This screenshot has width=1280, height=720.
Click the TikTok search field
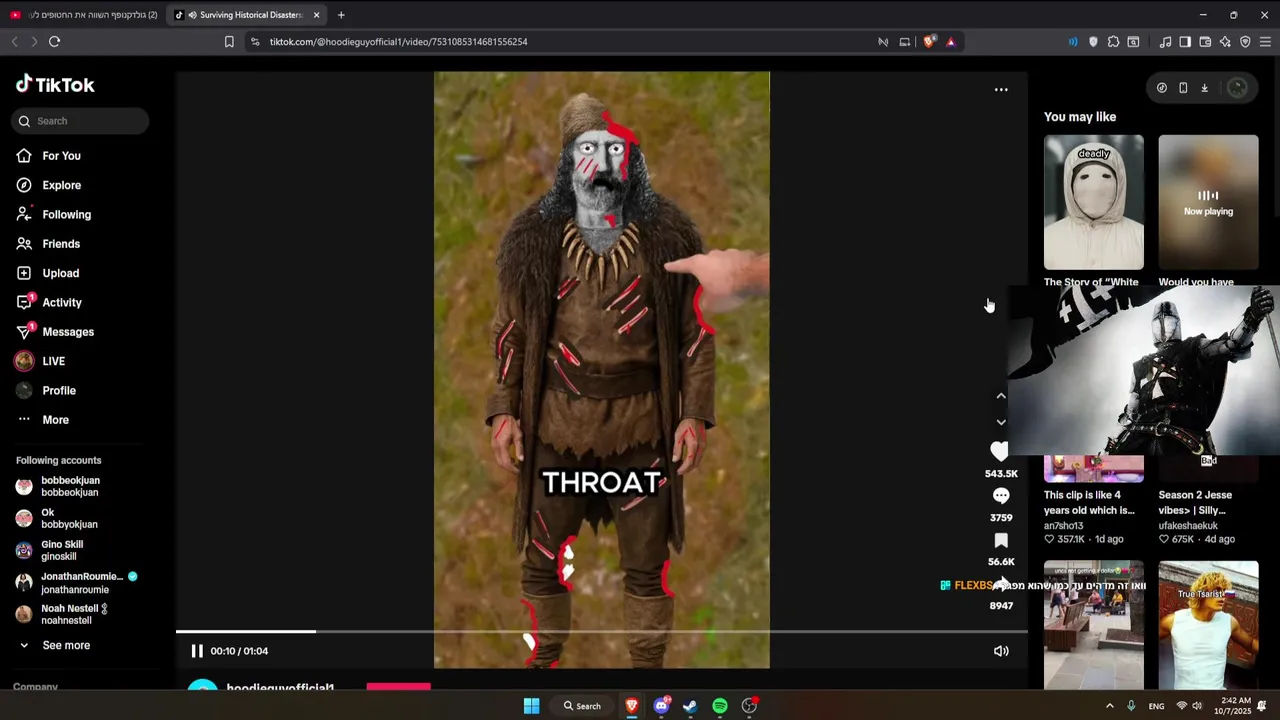(80, 121)
